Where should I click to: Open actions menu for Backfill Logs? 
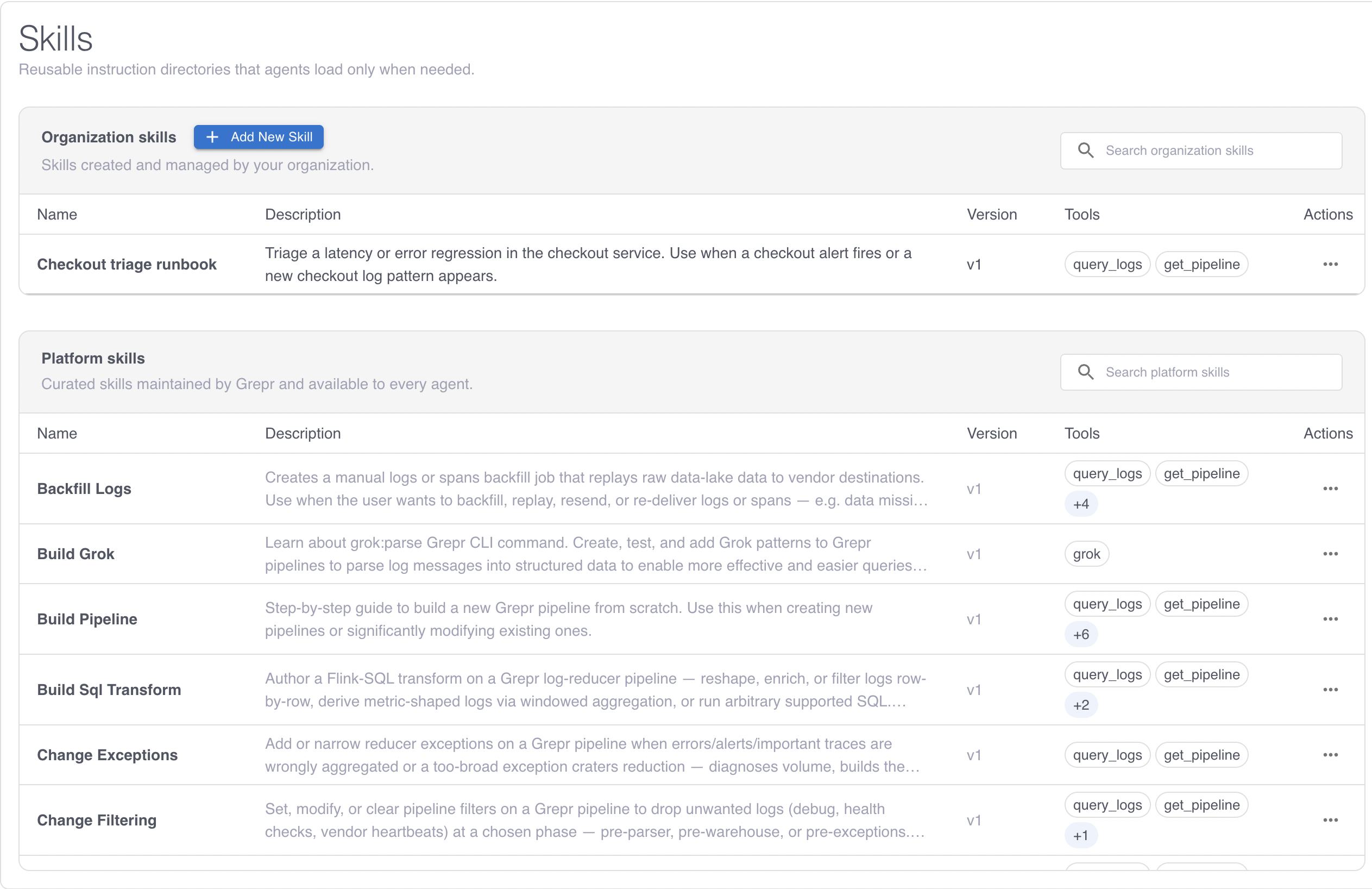[1330, 489]
